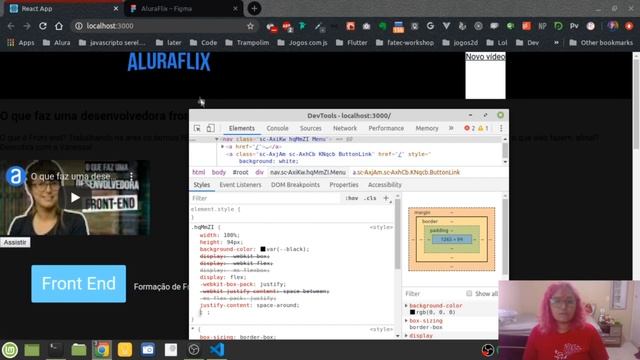Viewport: 640px width, 360px height.
Task: Expand the first anchor href element node
Action: tap(222, 147)
